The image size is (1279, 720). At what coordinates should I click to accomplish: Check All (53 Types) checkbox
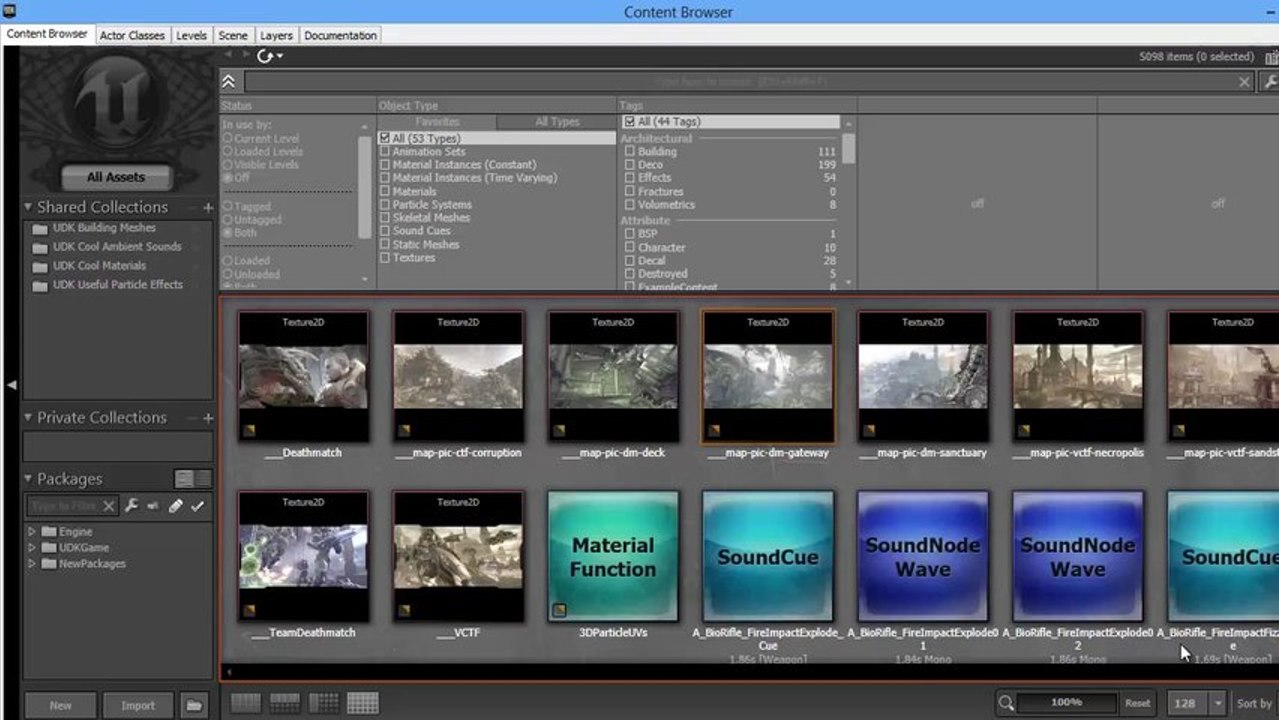click(385, 138)
